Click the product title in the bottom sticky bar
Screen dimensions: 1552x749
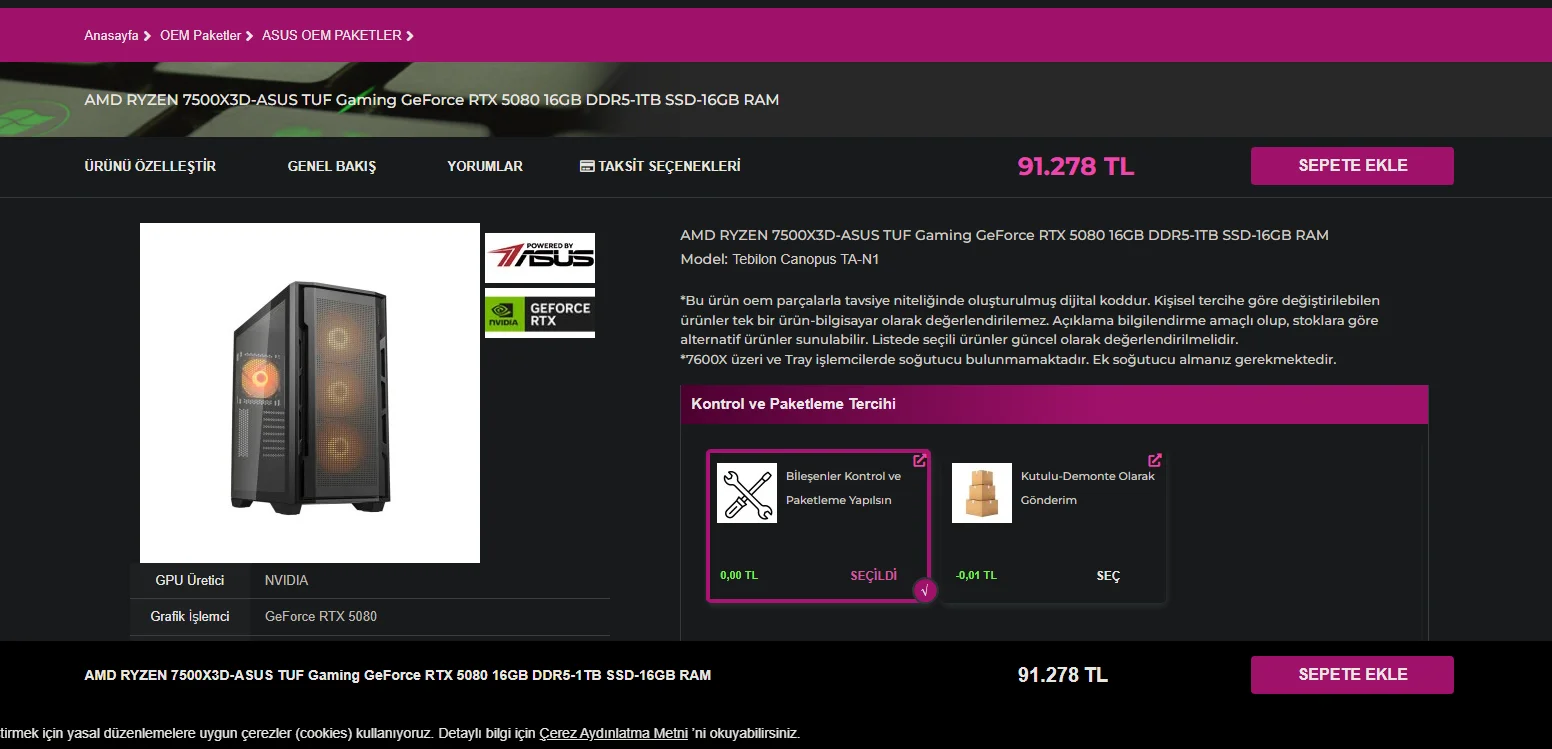click(398, 675)
